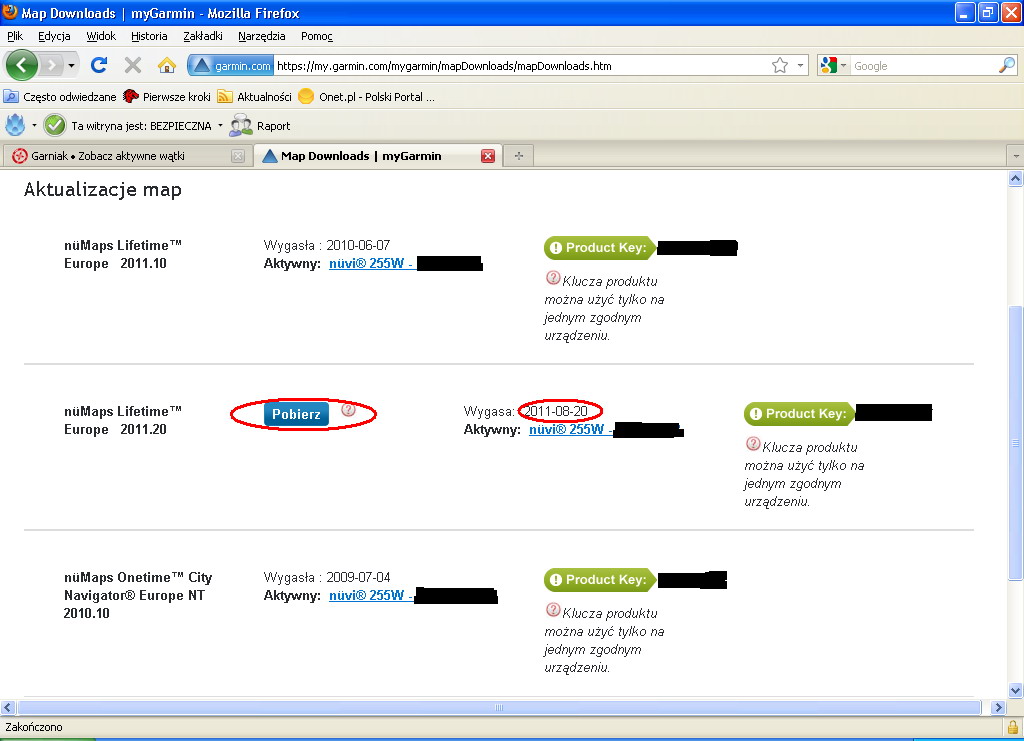Click the greyed Forward arrow button
Screen dimensions: 1024x741
pos(52,65)
